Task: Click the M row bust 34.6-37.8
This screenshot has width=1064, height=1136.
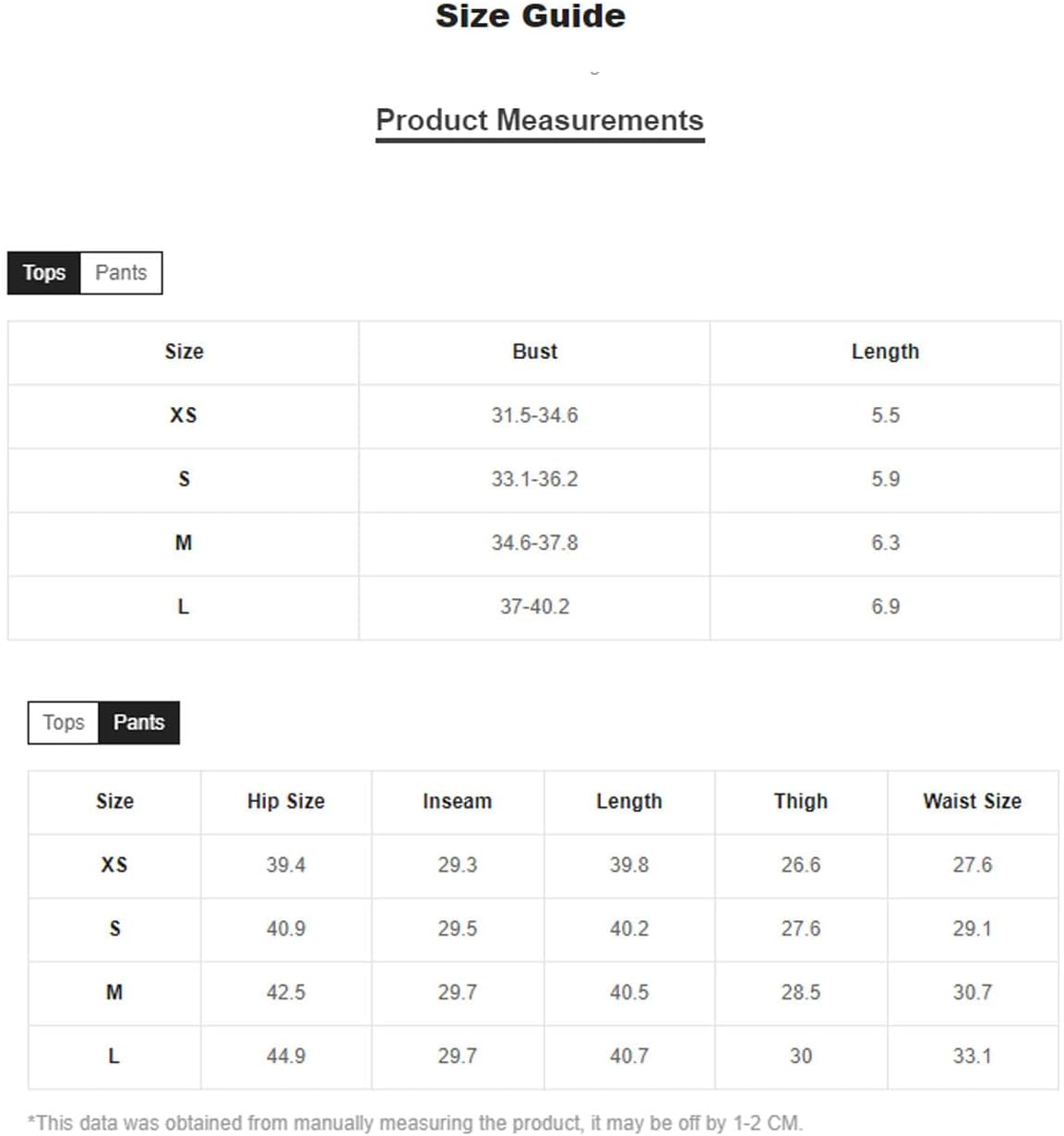Action: pyautogui.click(x=534, y=543)
